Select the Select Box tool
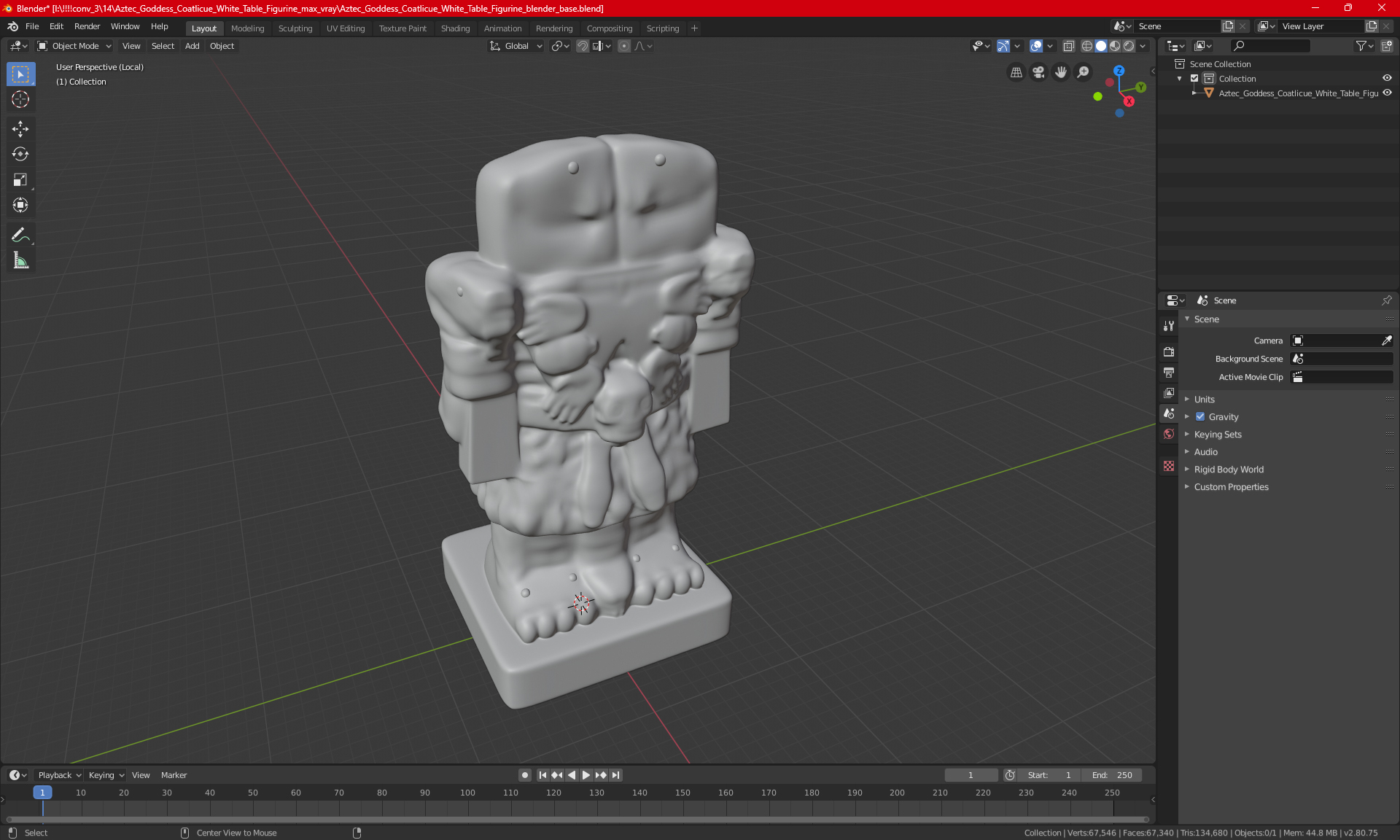The height and width of the screenshot is (840, 1400). [20, 74]
